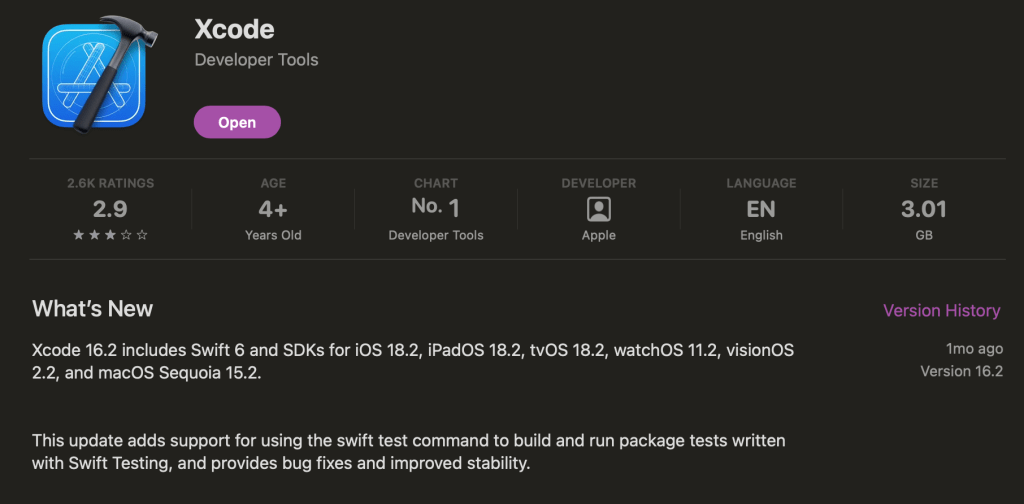Viewport: 1024px width, 504px height.
Task: Click the swift test command paragraph
Action: [x=408, y=452]
